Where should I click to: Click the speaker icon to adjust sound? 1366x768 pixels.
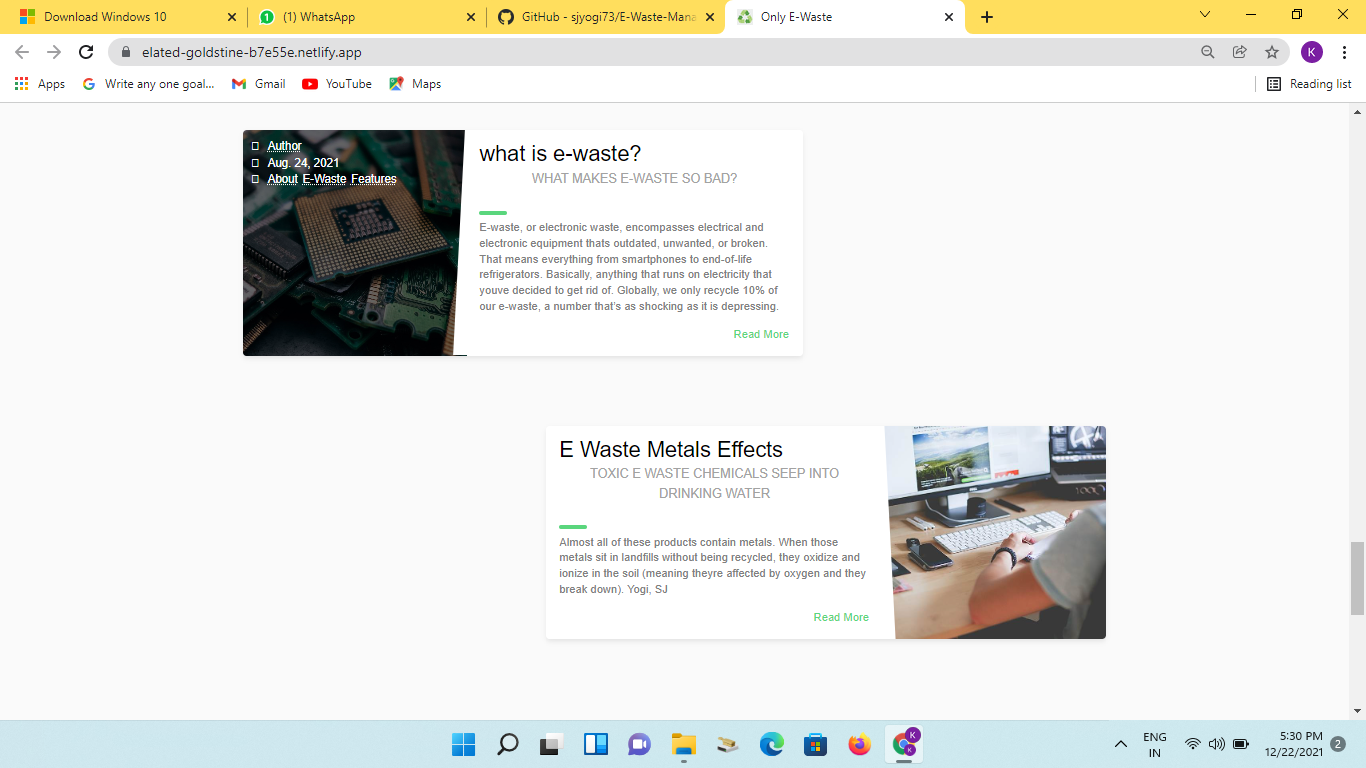1216,743
